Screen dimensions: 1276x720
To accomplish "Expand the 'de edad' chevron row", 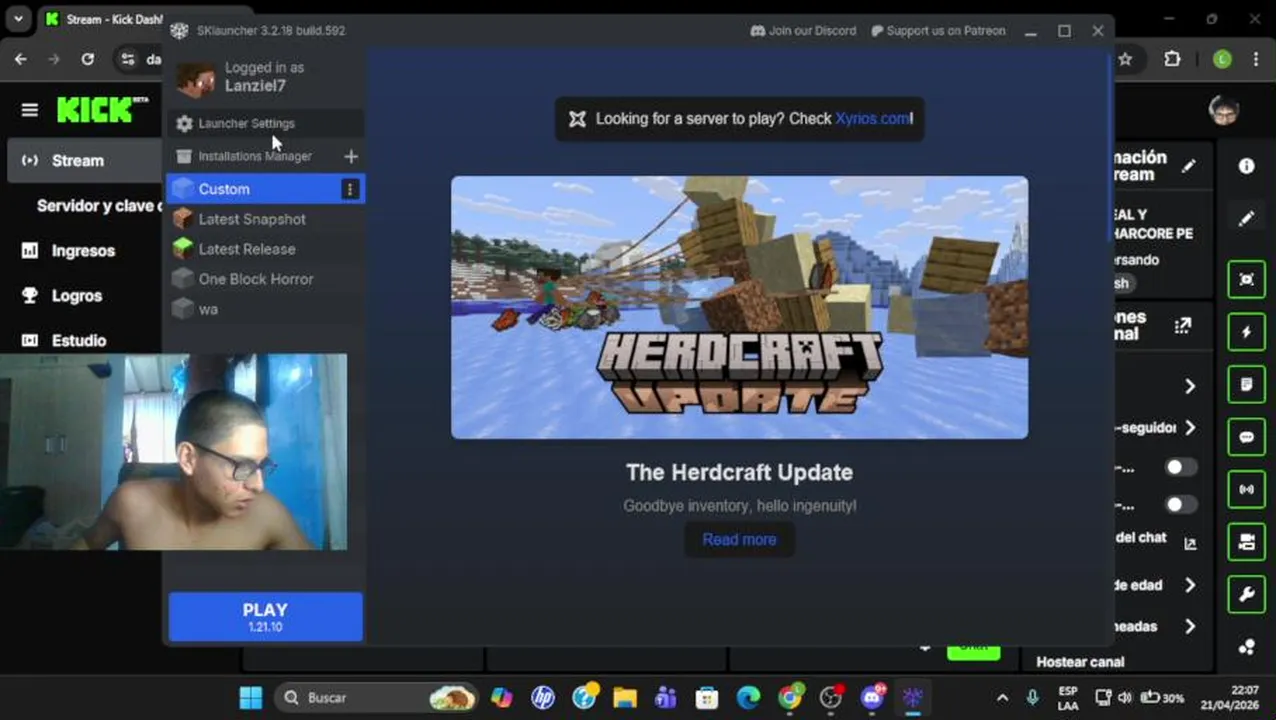I will (1189, 585).
